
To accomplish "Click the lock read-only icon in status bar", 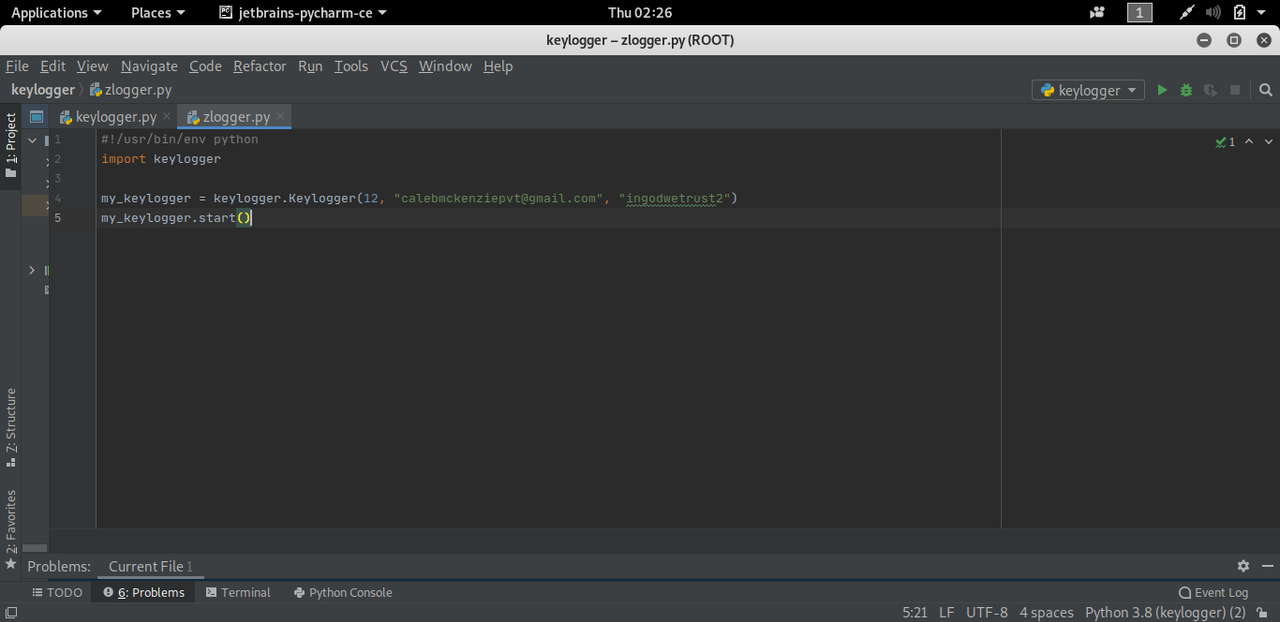I will click(x=1262, y=612).
